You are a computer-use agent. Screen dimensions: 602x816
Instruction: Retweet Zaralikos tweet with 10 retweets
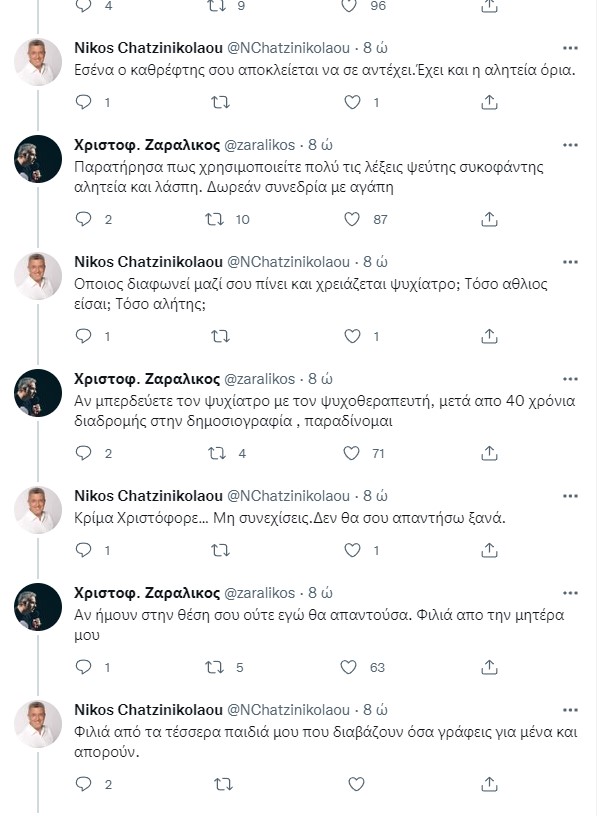click(217, 219)
